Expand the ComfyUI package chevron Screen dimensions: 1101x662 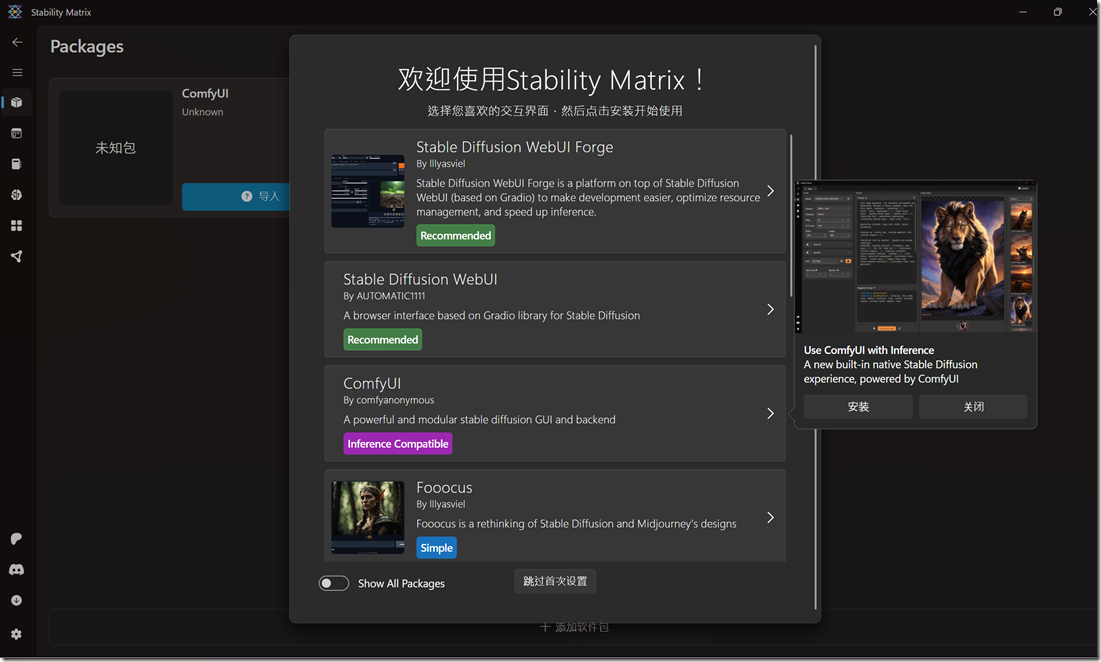770,413
